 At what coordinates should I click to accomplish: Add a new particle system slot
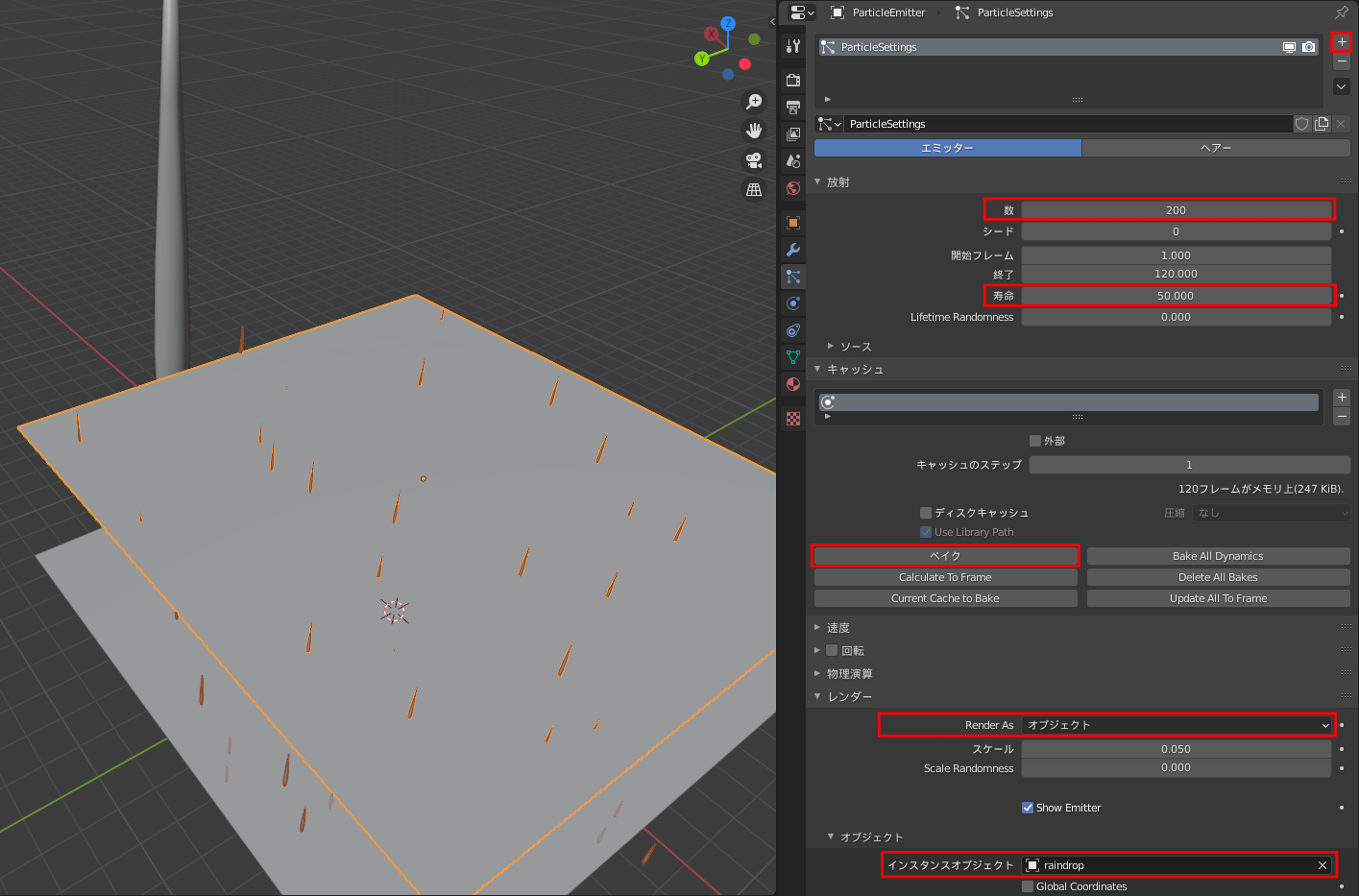1342,42
